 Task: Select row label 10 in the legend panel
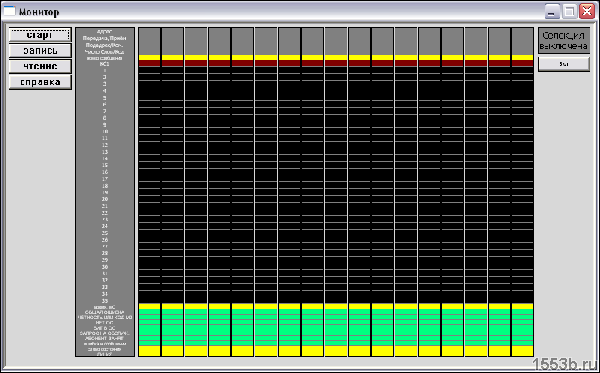(104, 132)
